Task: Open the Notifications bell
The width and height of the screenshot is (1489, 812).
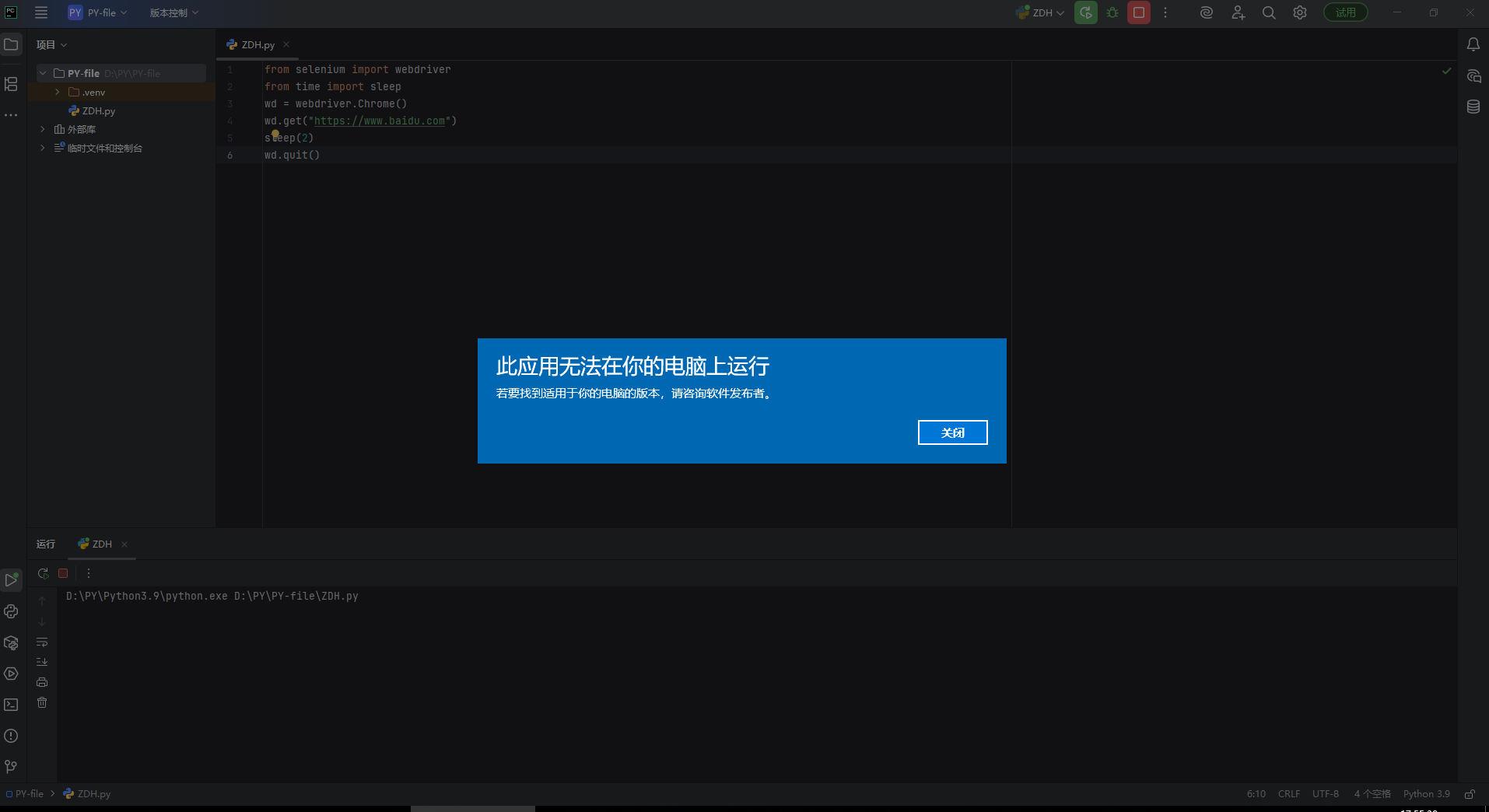Action: 1473,44
